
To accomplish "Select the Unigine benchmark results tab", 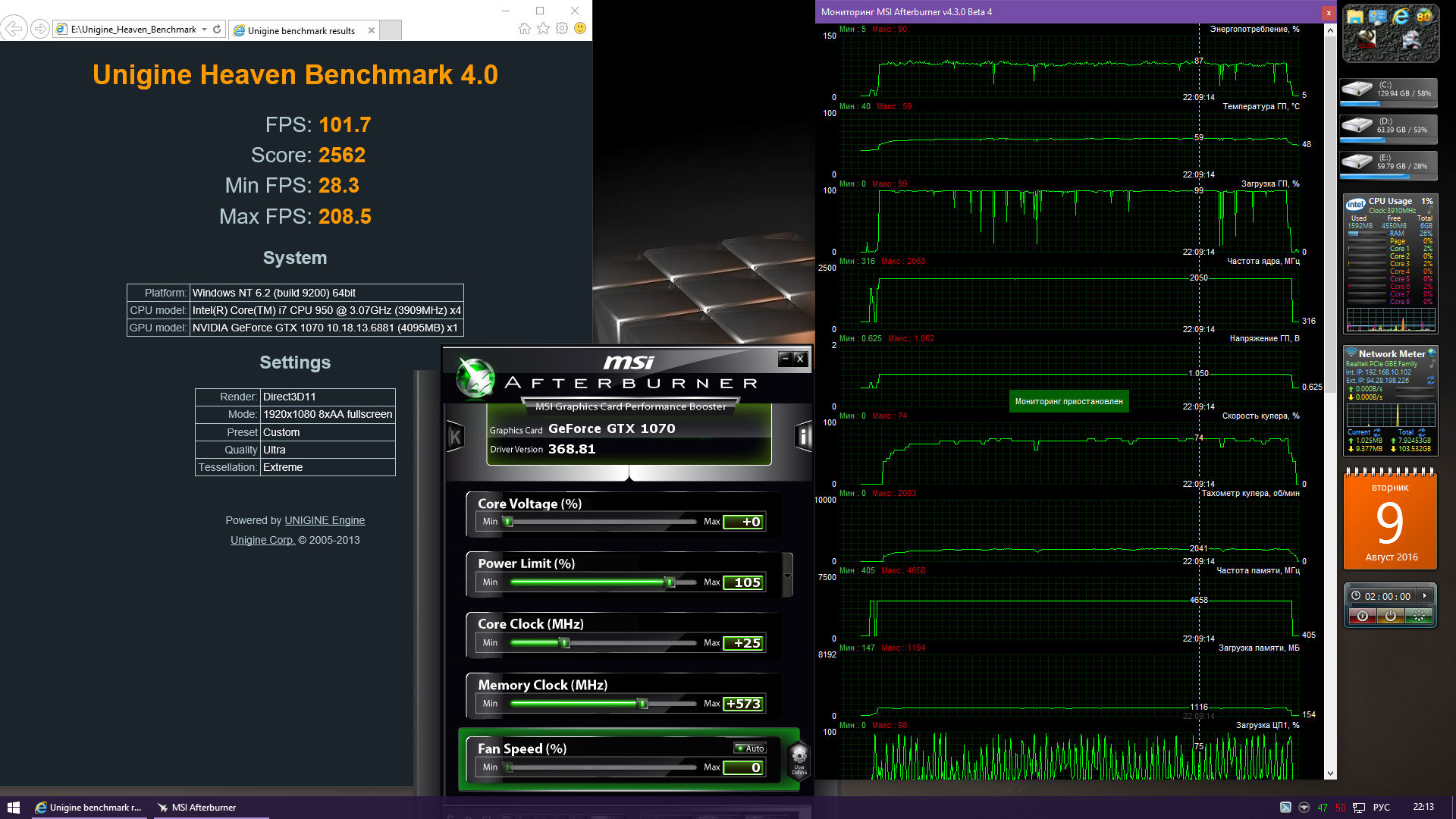I will click(x=301, y=30).
